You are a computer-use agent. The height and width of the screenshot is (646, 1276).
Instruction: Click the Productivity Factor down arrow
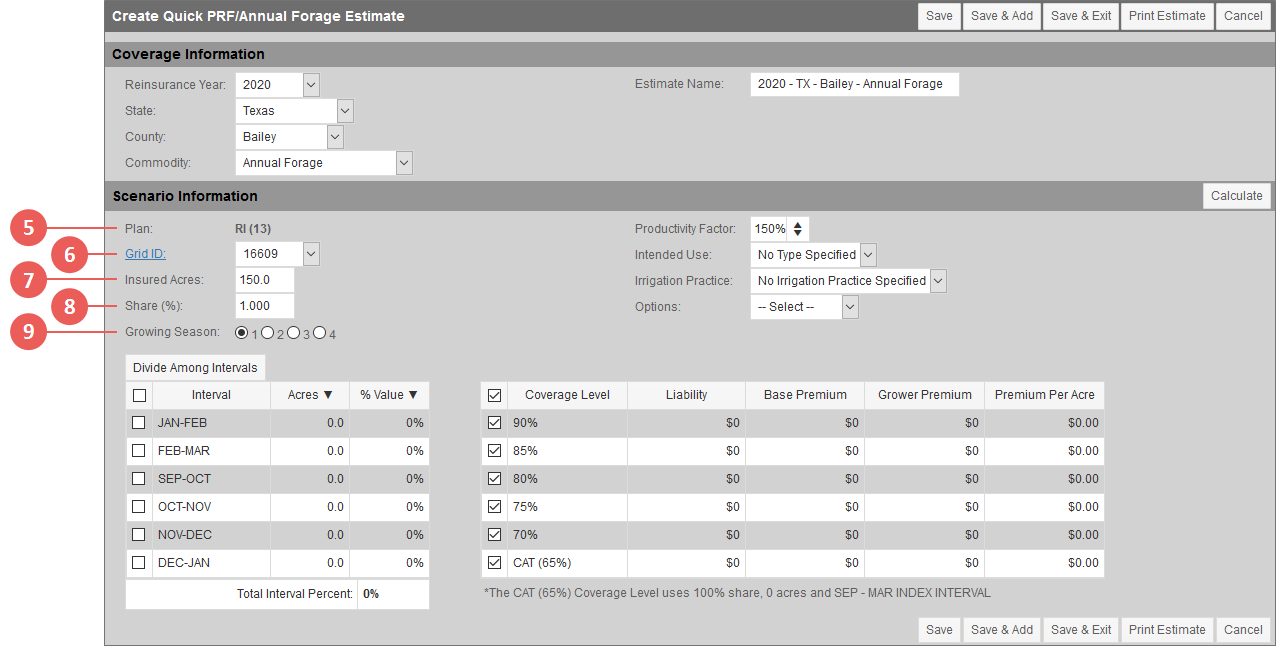798,232
